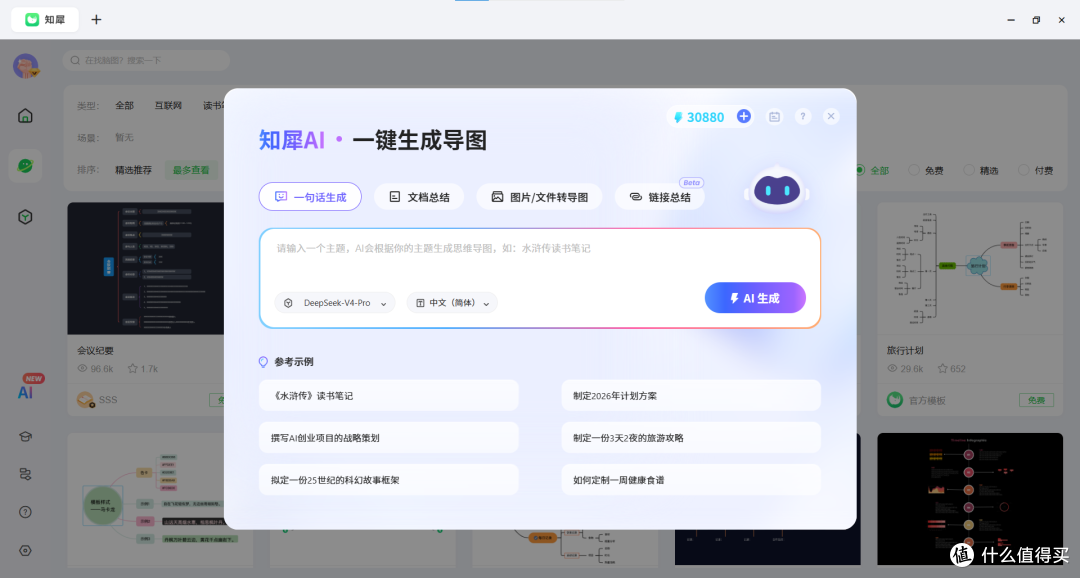Click the 旅行计划 title text
1080x578 pixels.
905,351
